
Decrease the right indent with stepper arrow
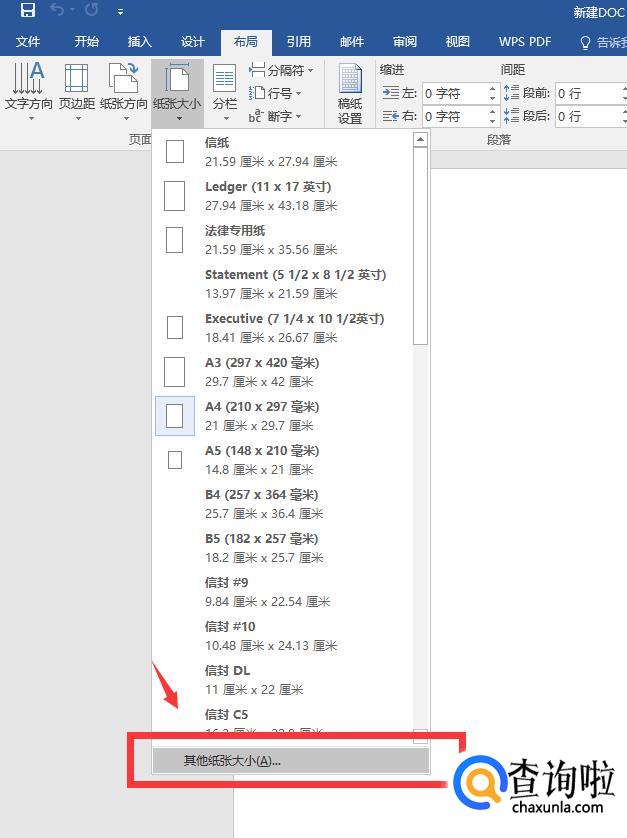[x=493, y=121]
